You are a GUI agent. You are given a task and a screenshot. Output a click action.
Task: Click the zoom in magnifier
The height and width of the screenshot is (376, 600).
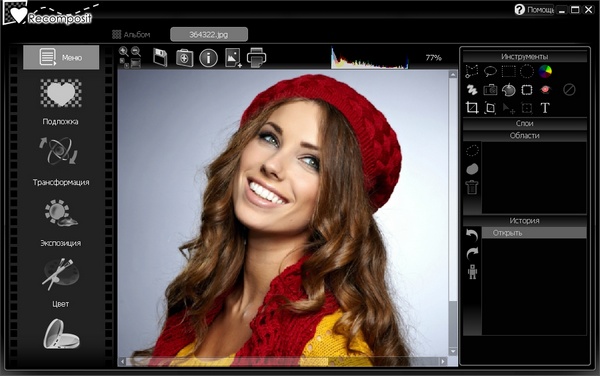(x=124, y=51)
